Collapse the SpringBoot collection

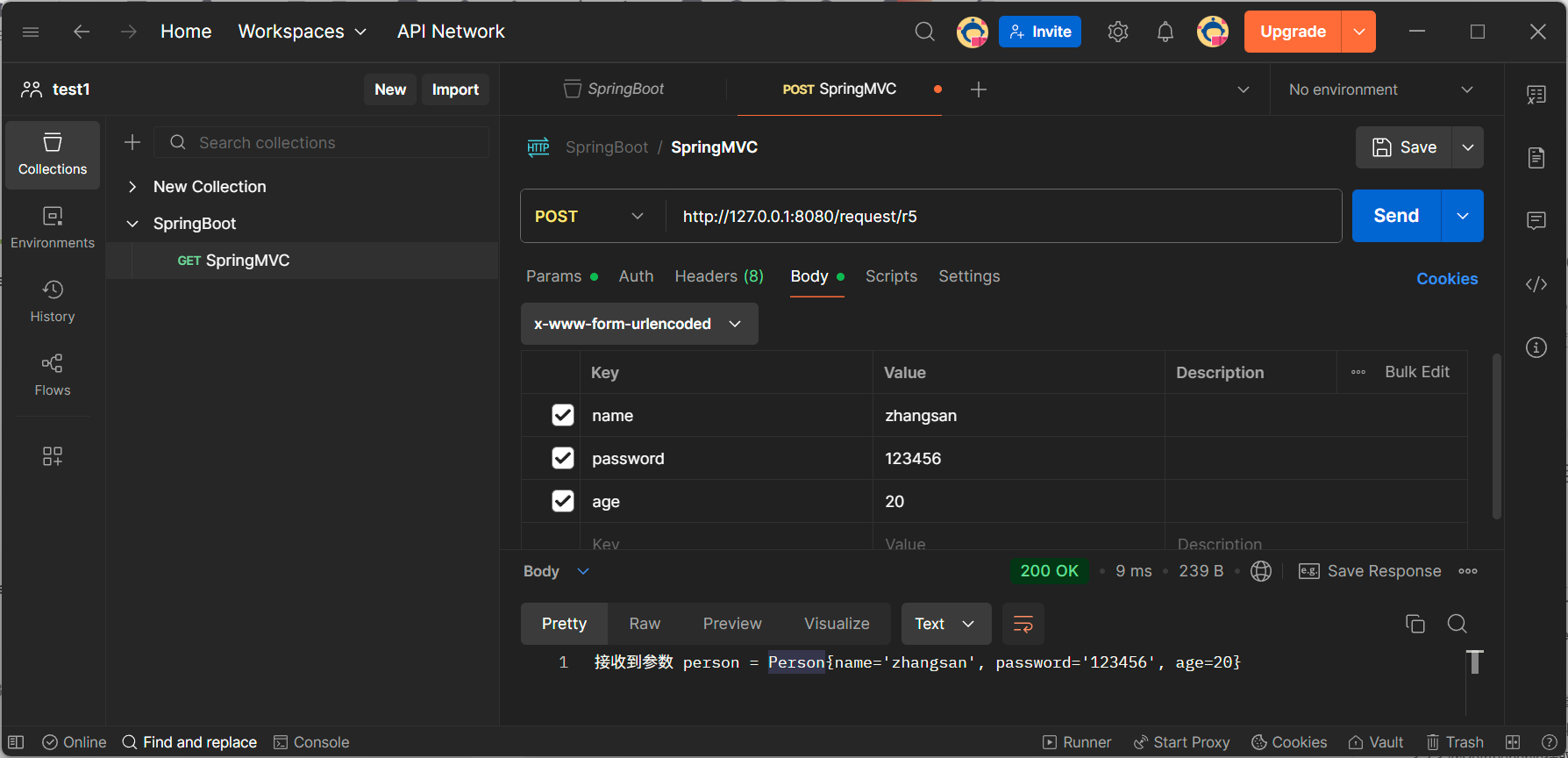(132, 224)
